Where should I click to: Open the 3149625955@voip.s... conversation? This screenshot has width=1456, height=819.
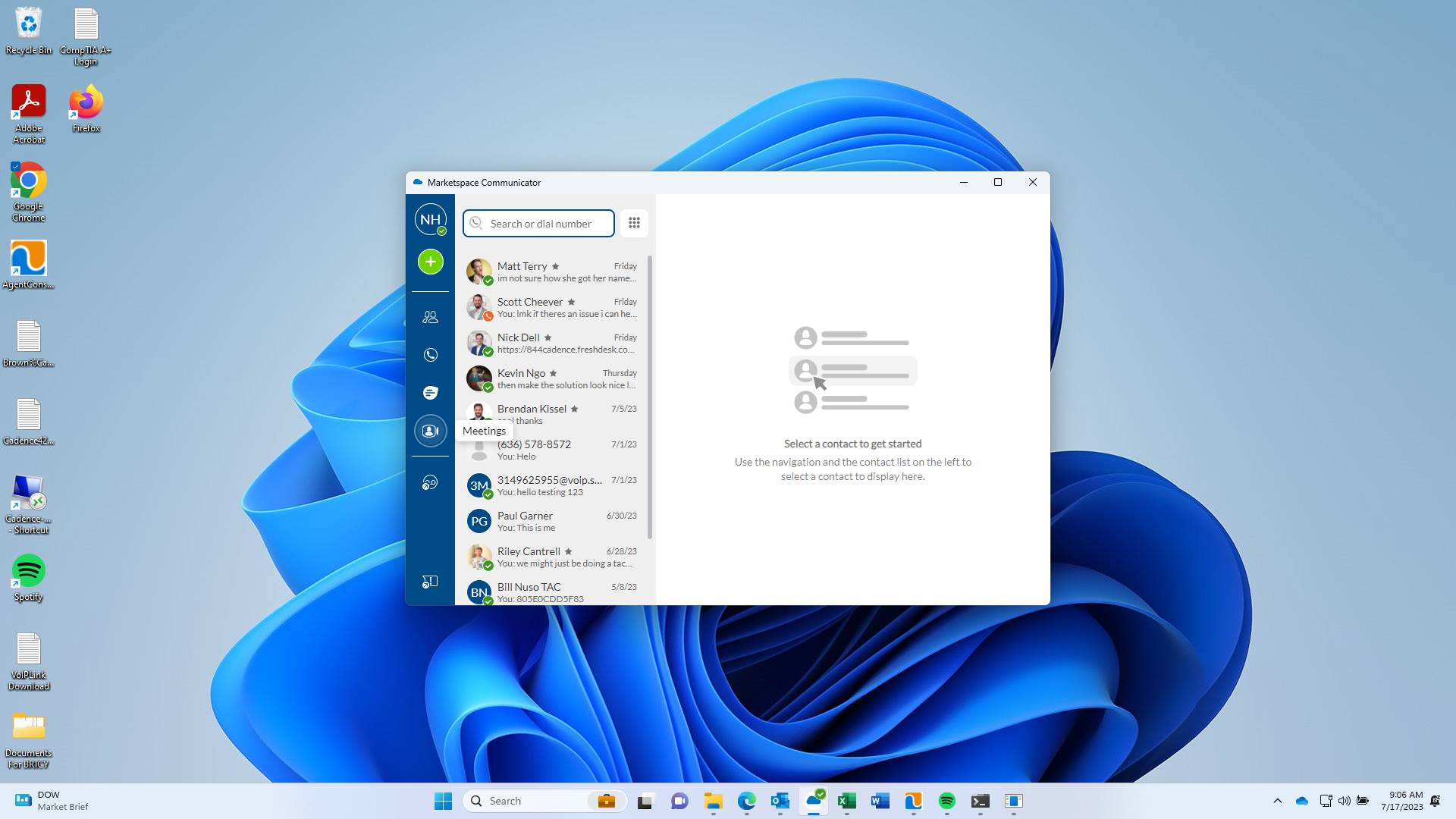coord(552,485)
